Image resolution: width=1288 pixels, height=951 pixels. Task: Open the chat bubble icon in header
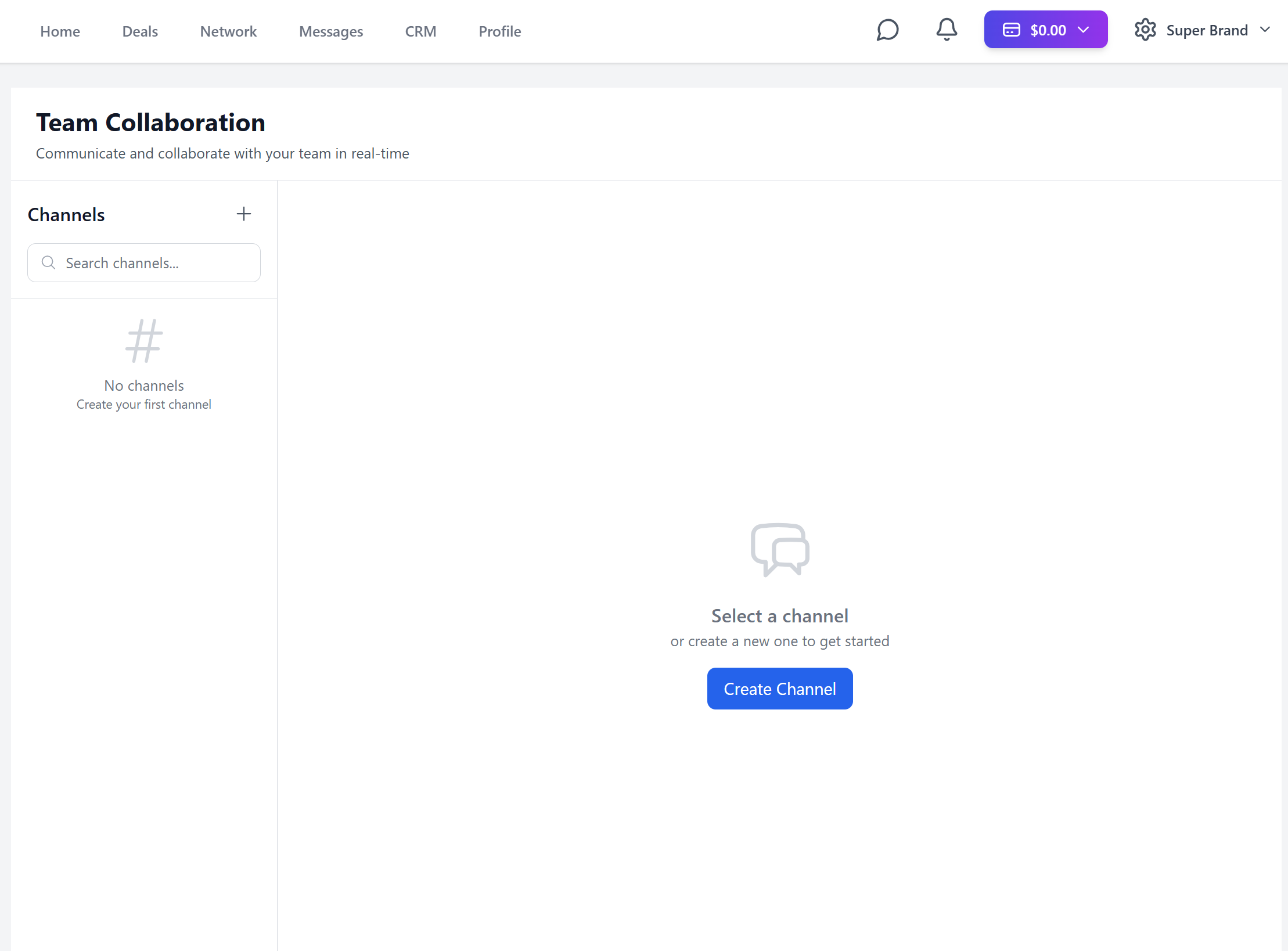887,30
